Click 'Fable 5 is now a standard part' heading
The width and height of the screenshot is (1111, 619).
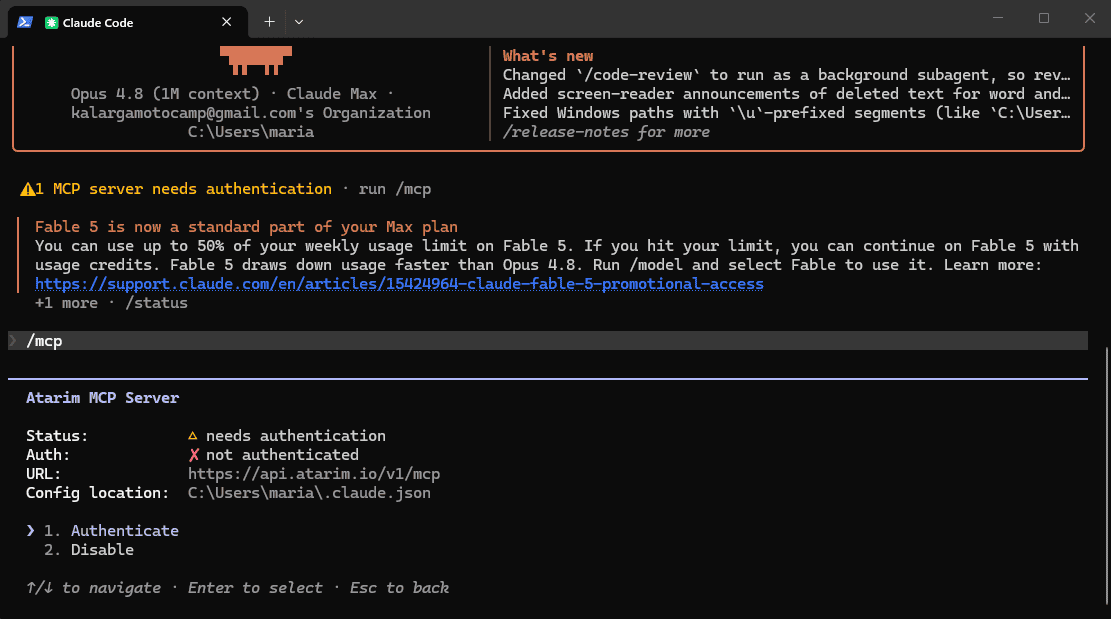pyautogui.click(x=246, y=227)
